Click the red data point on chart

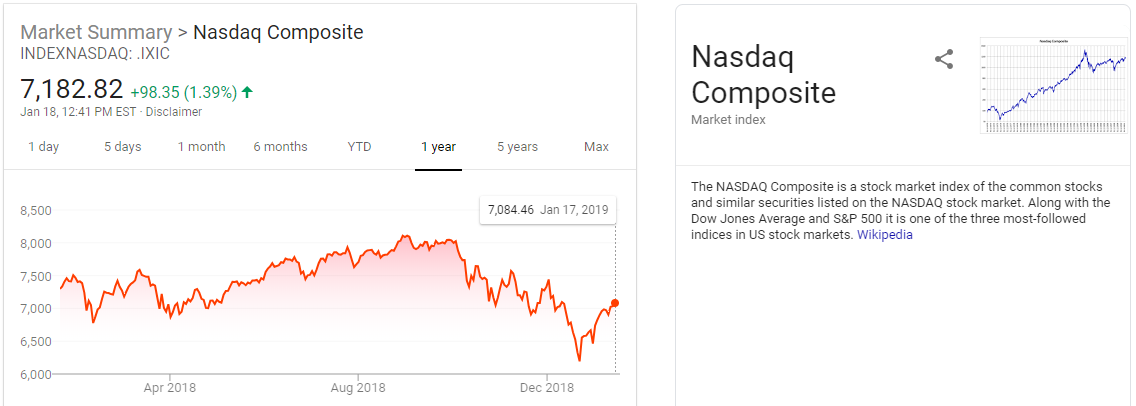[x=615, y=303]
